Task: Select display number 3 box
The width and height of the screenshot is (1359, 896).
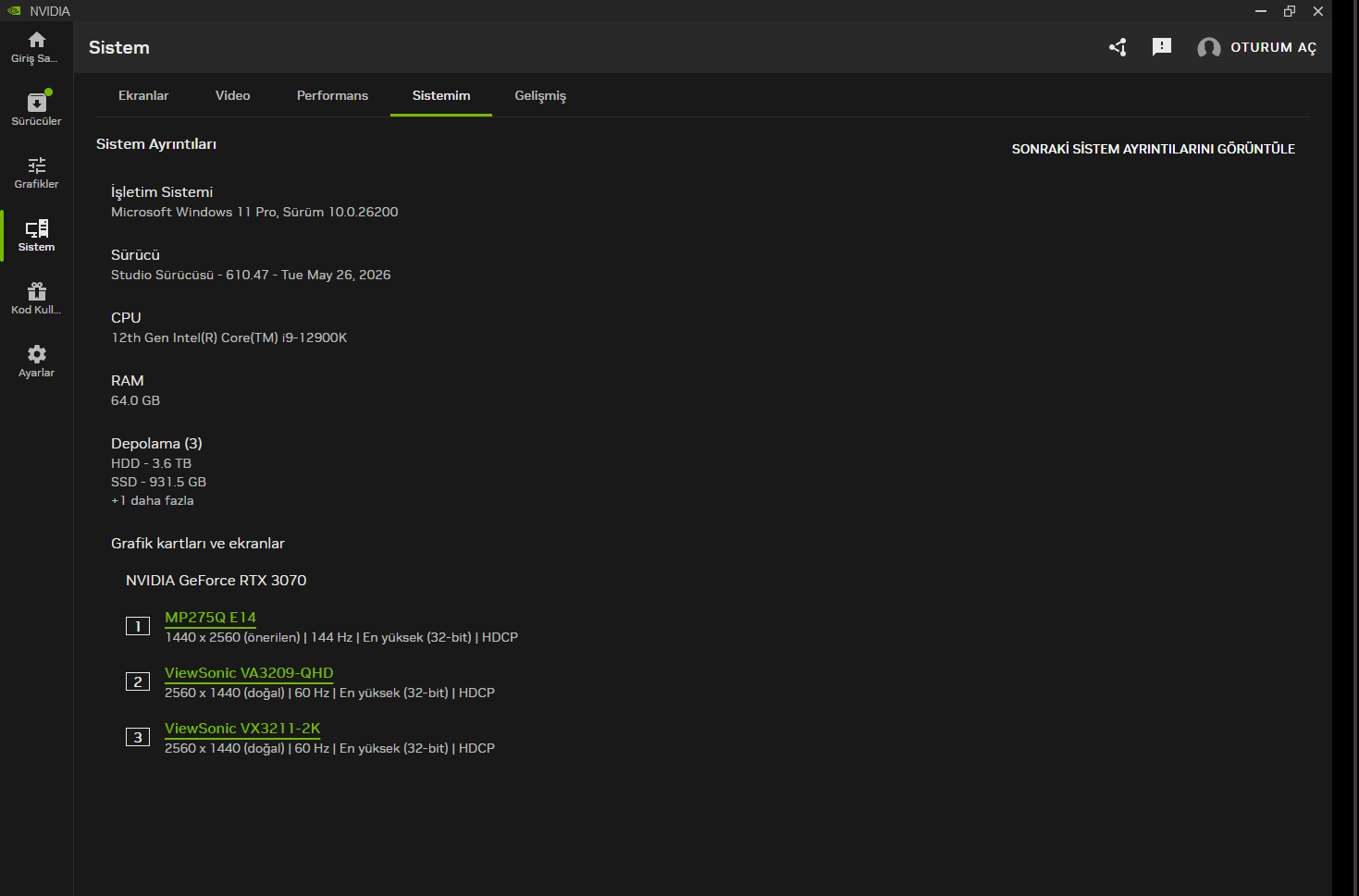Action: point(138,737)
